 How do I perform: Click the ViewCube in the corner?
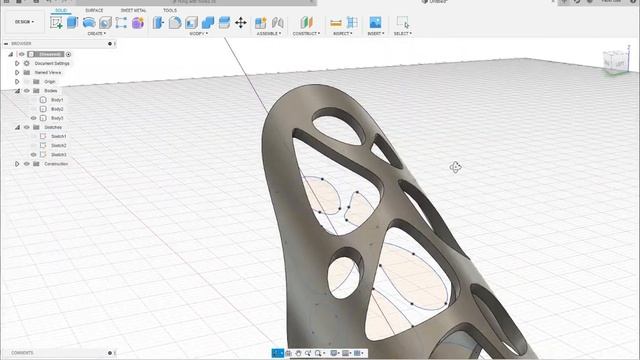coord(616,62)
